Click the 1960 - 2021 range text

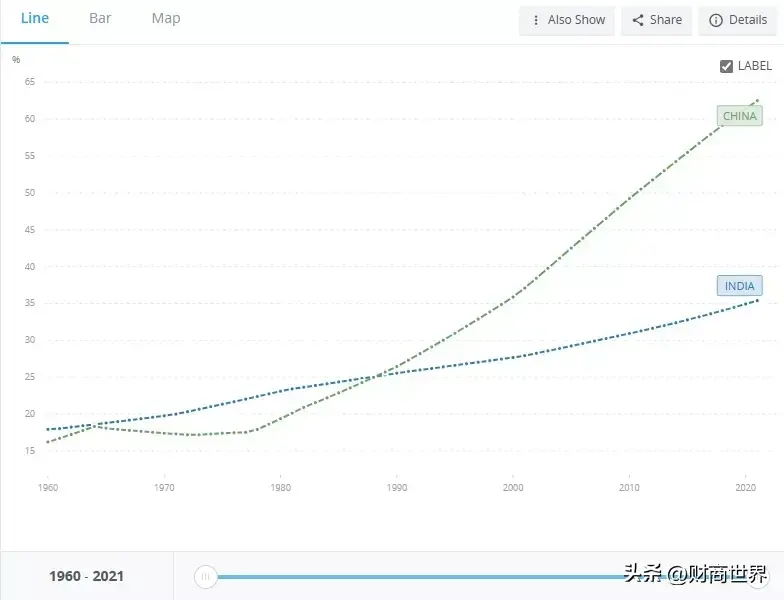pyautogui.click(x=86, y=576)
